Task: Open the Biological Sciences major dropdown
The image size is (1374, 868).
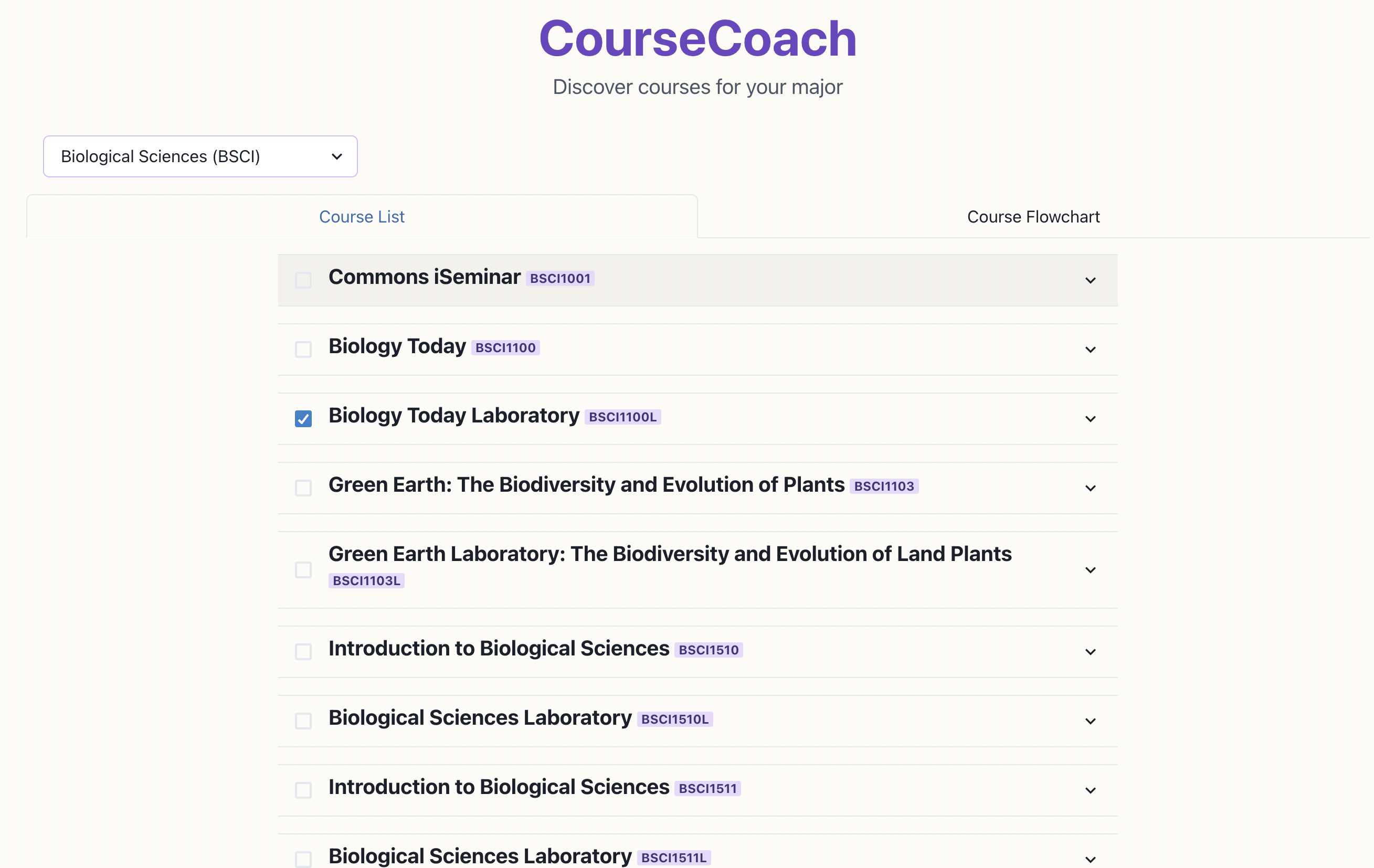Action: pos(200,156)
